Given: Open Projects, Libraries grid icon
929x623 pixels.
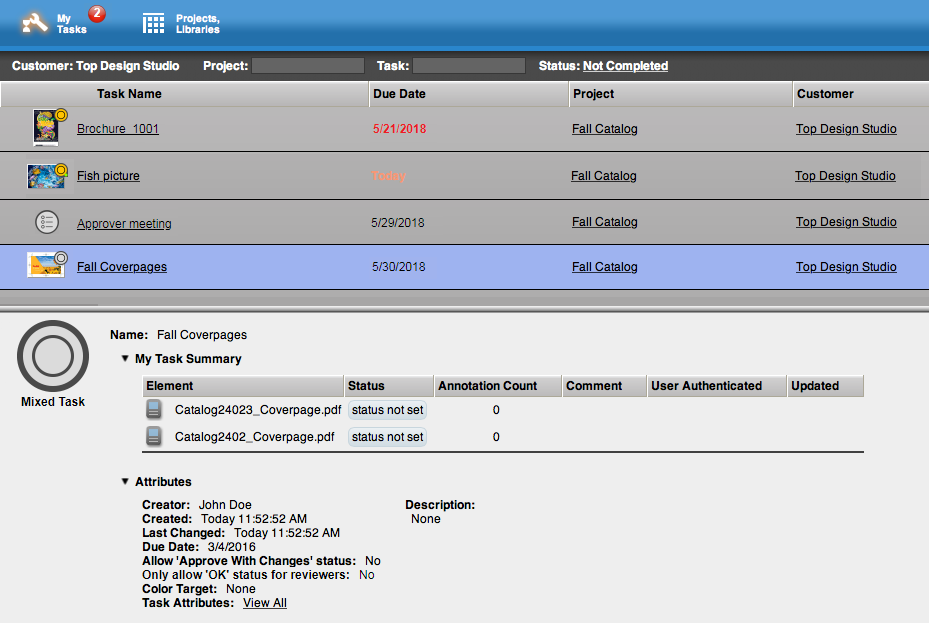Looking at the screenshot, I should click(x=153, y=23).
